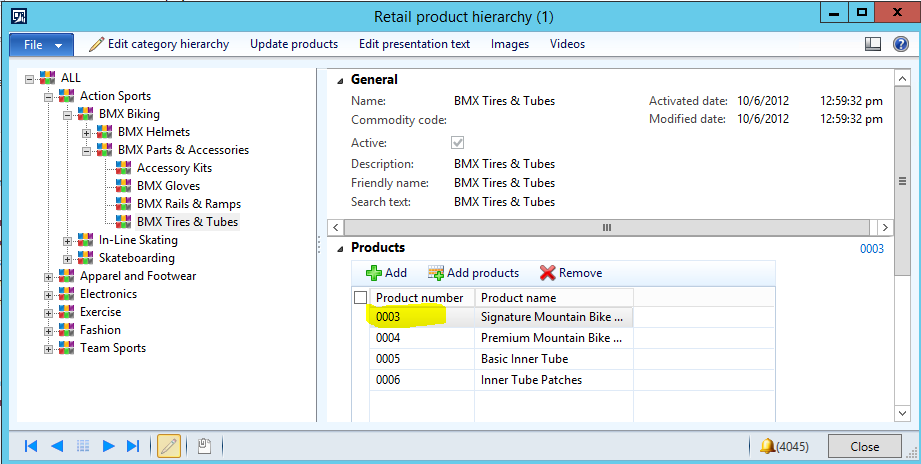Image resolution: width=921 pixels, height=464 pixels.
Task: Click the horizontal scrollbar in General pane
Action: click(605, 228)
